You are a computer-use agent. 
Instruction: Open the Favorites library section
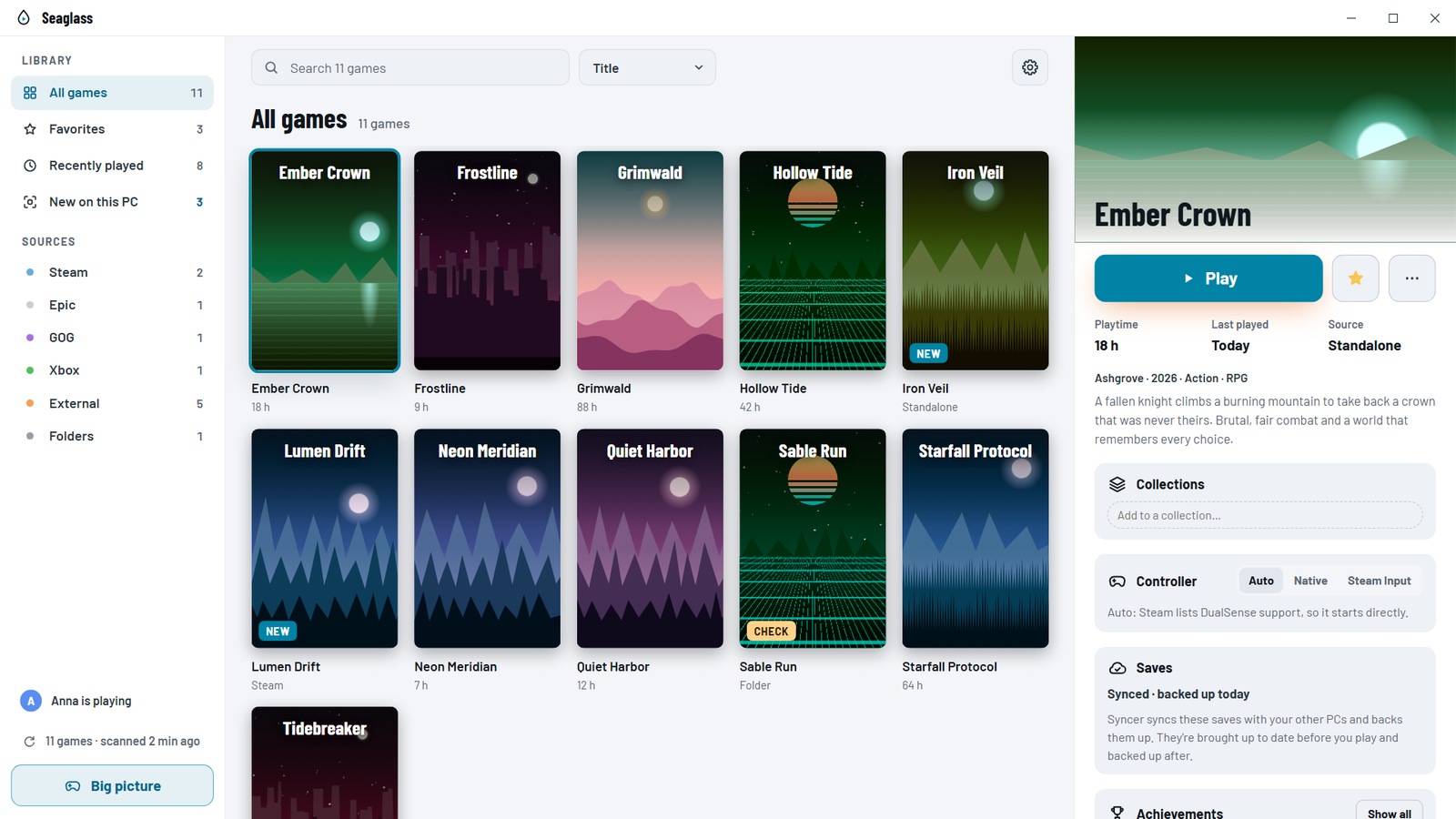coord(112,129)
